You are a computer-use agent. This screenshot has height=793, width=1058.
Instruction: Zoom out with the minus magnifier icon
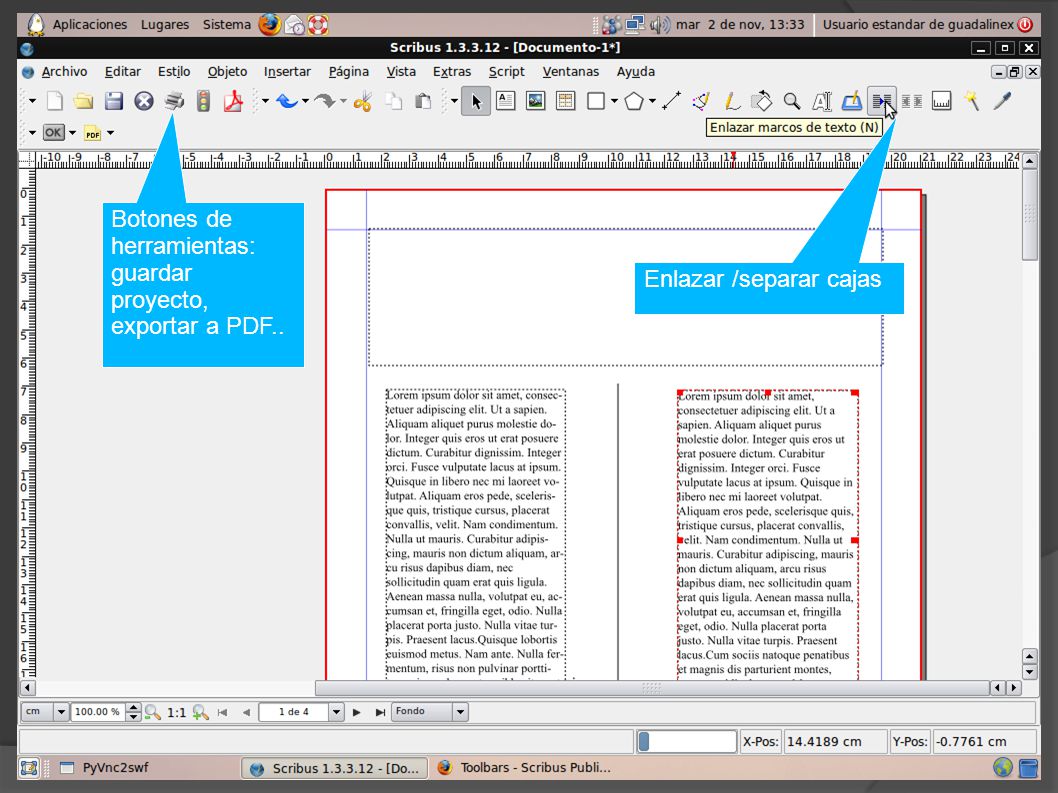(152, 712)
